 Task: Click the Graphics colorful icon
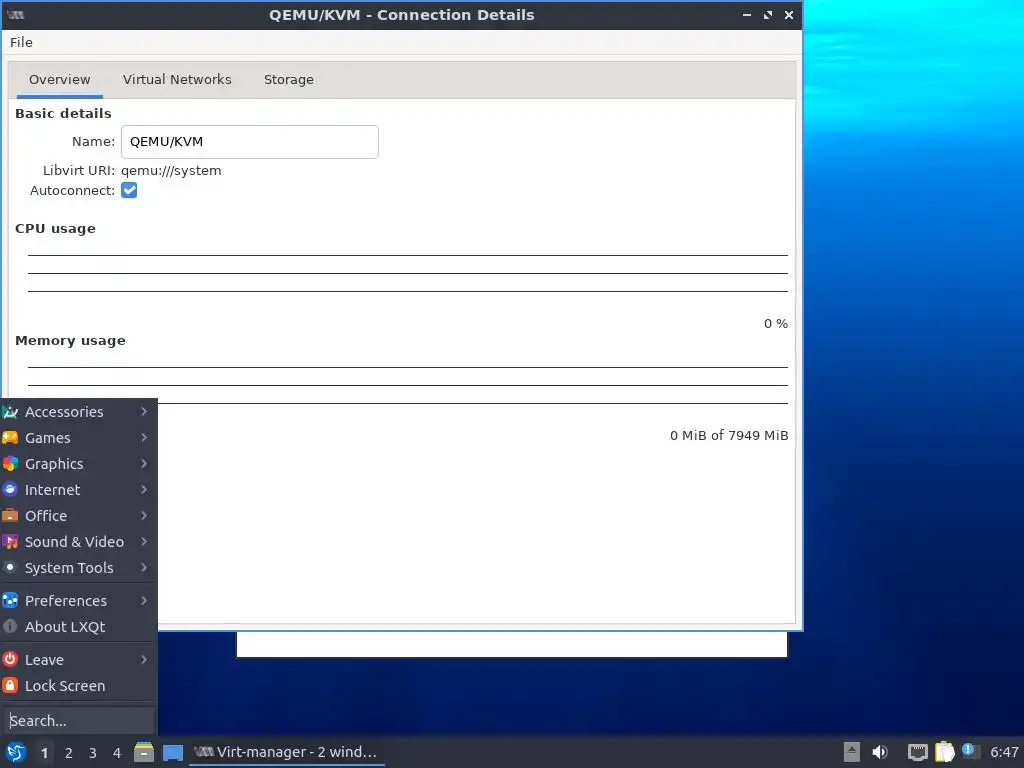(x=10, y=464)
